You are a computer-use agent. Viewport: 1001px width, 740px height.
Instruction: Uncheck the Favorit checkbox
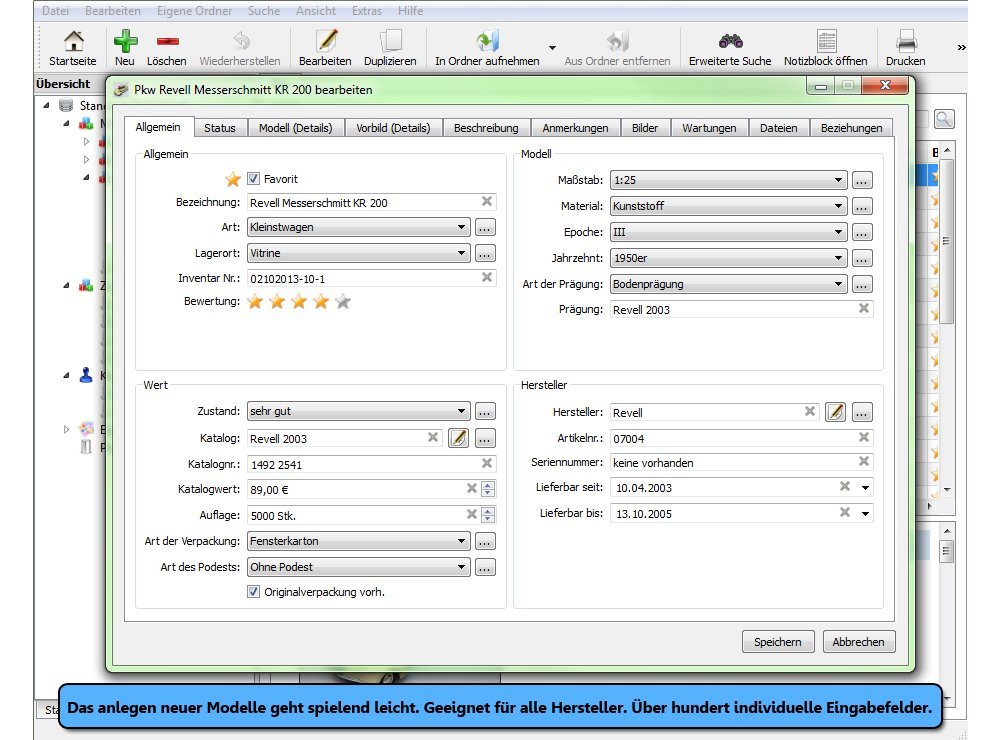click(253, 179)
